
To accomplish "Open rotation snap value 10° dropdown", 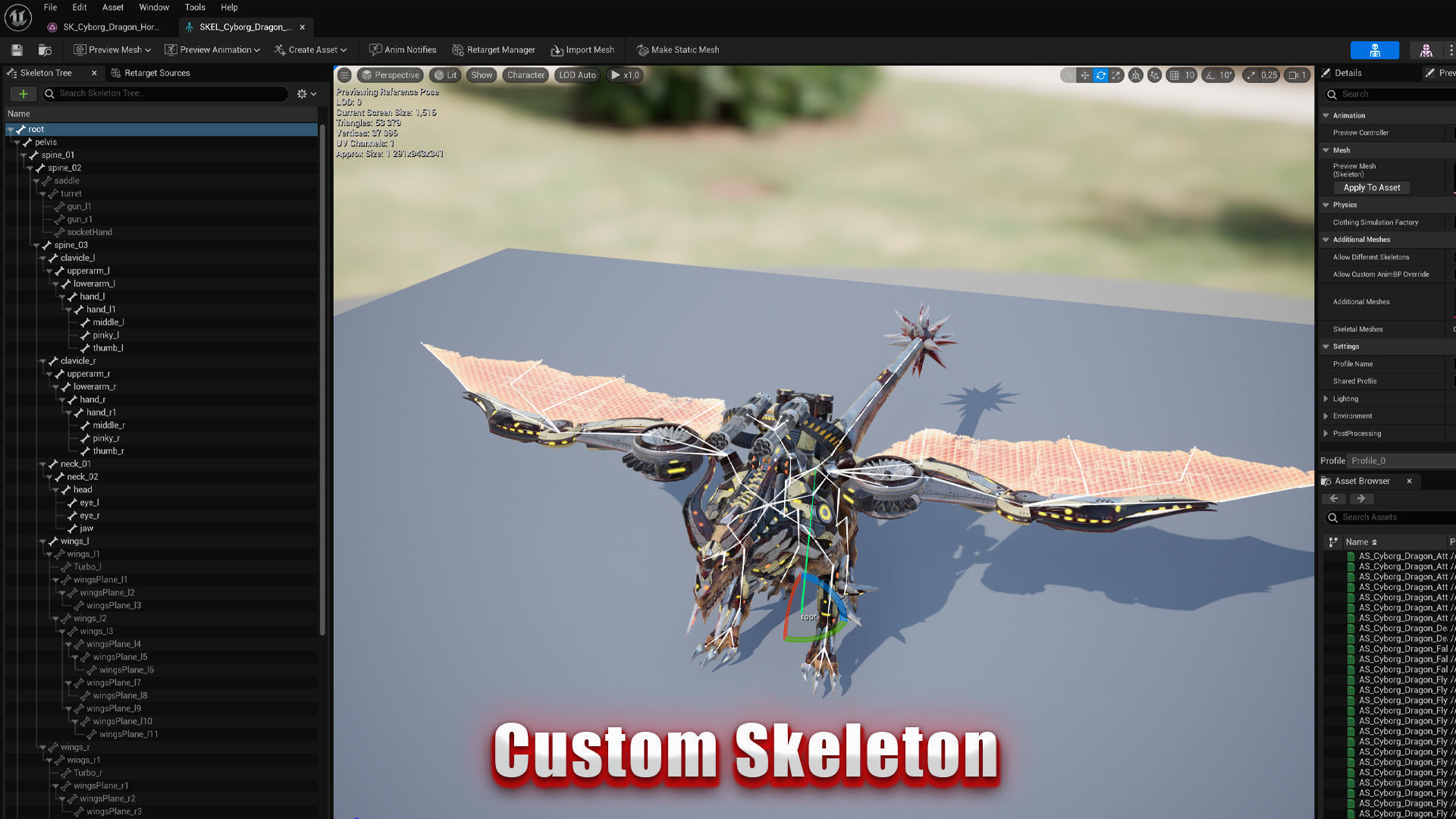I will pos(1226,75).
